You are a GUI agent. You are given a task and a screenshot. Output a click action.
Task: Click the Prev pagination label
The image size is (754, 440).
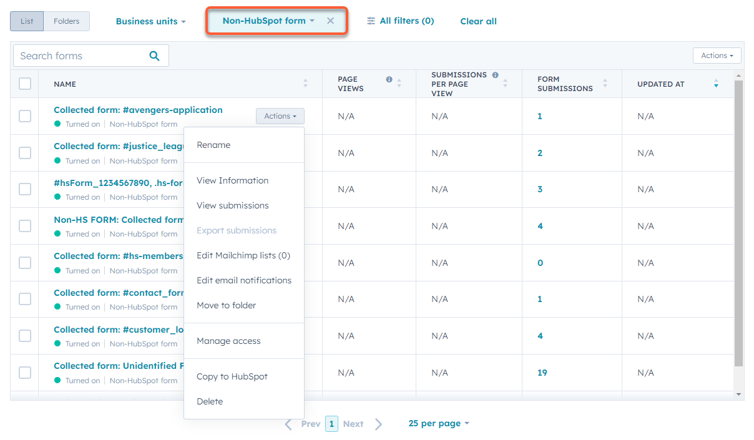tap(311, 424)
